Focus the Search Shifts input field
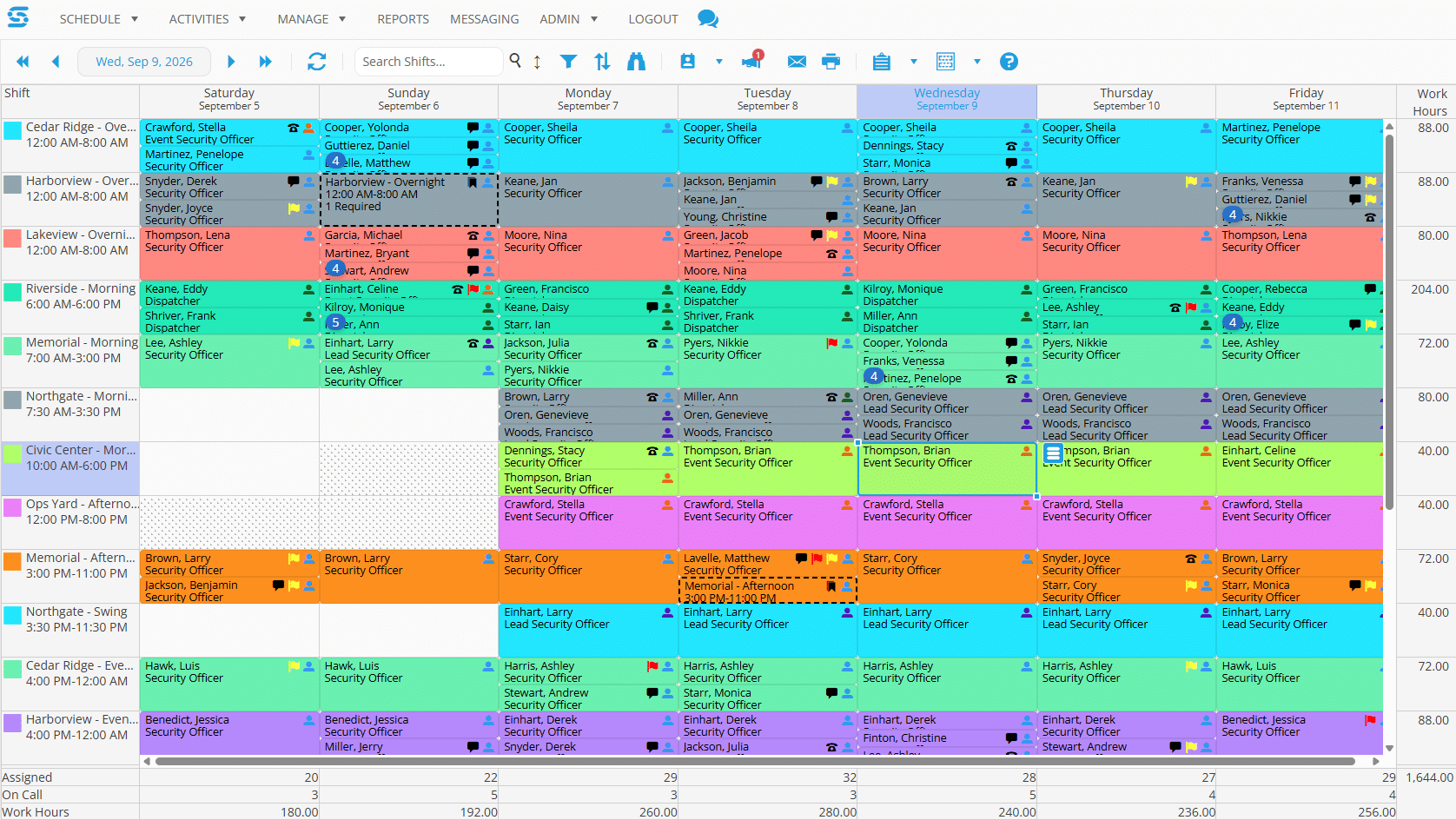The image size is (1456, 820). point(428,62)
